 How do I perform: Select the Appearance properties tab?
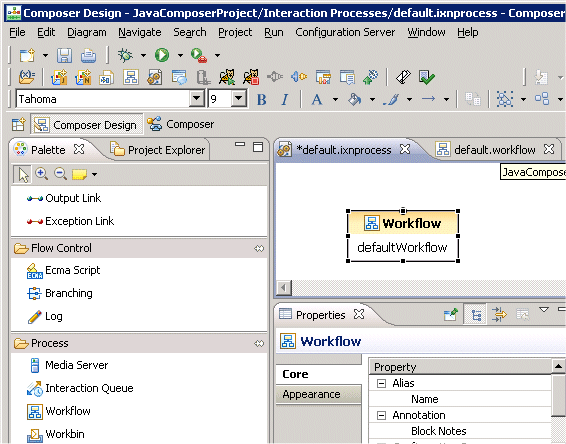(x=312, y=394)
